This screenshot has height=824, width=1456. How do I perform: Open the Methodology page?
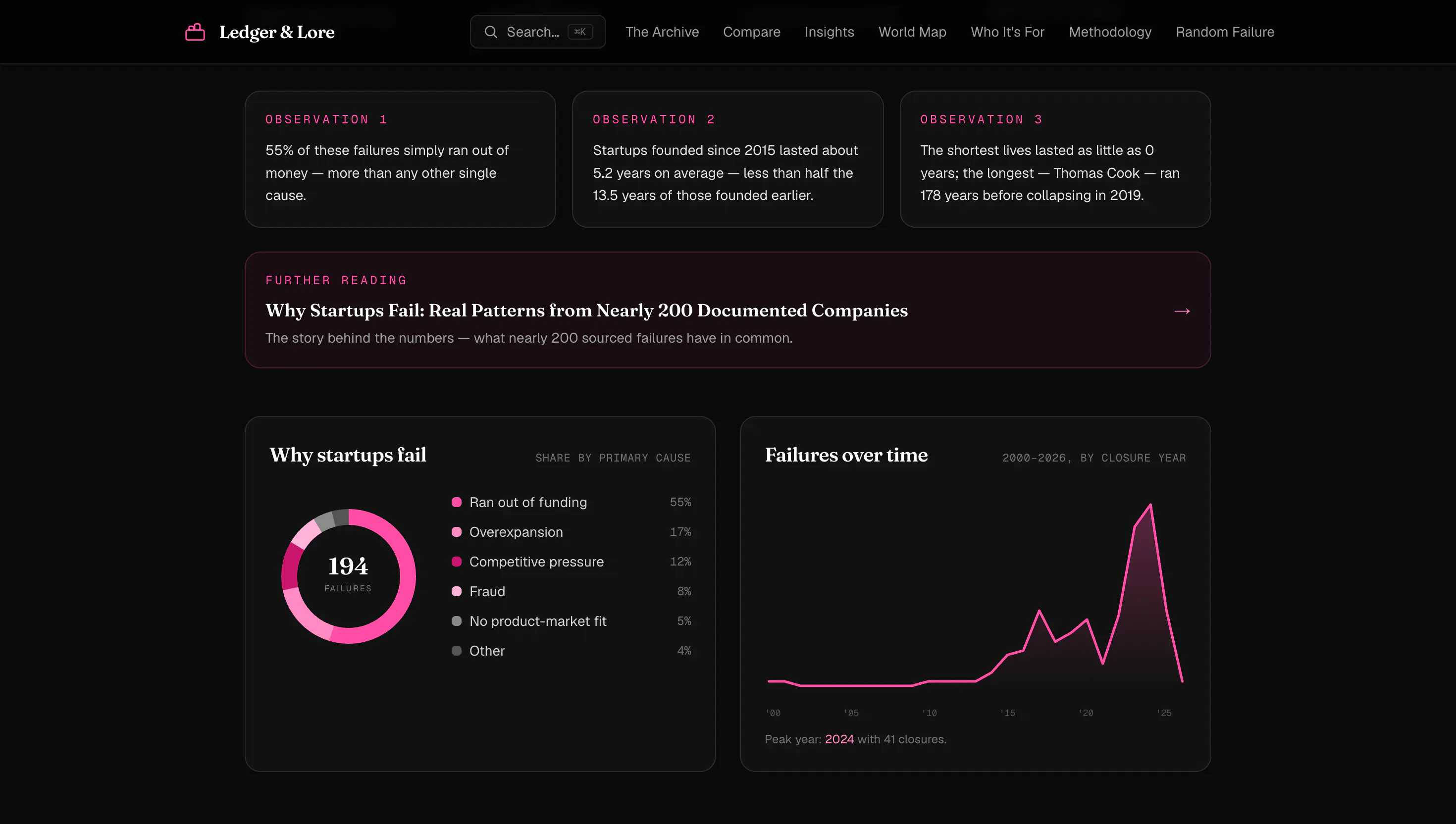pyautogui.click(x=1110, y=32)
